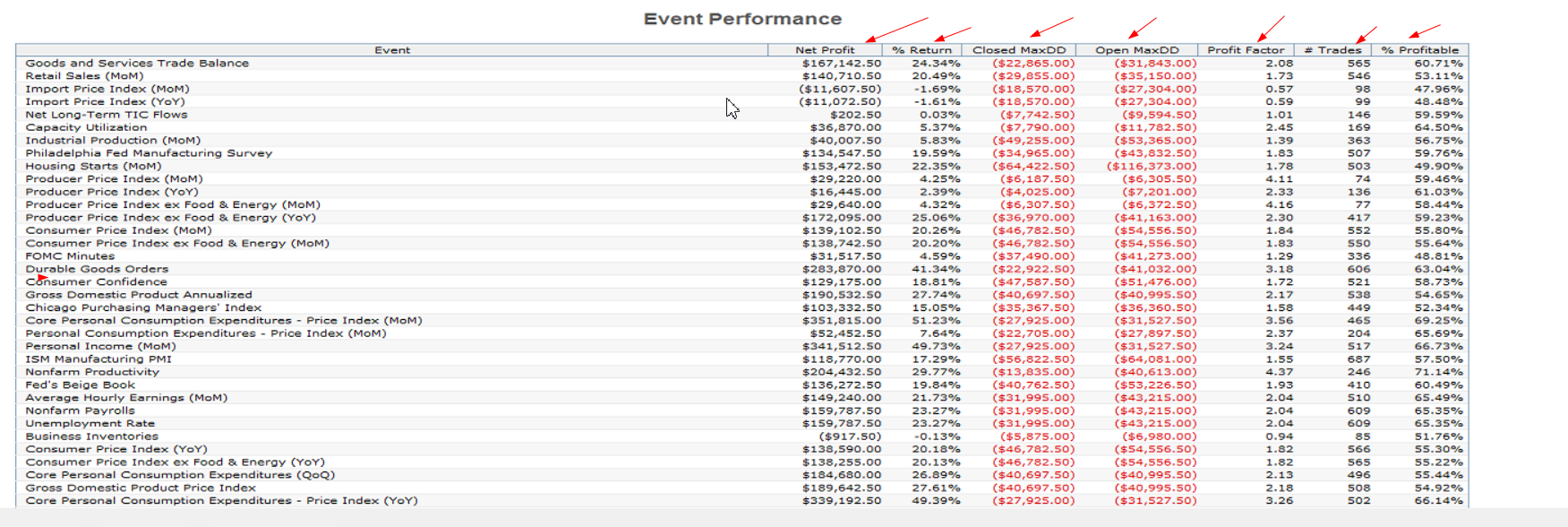Click the % Return column header
Viewport: 1568px width, 527px height.
tap(921, 50)
